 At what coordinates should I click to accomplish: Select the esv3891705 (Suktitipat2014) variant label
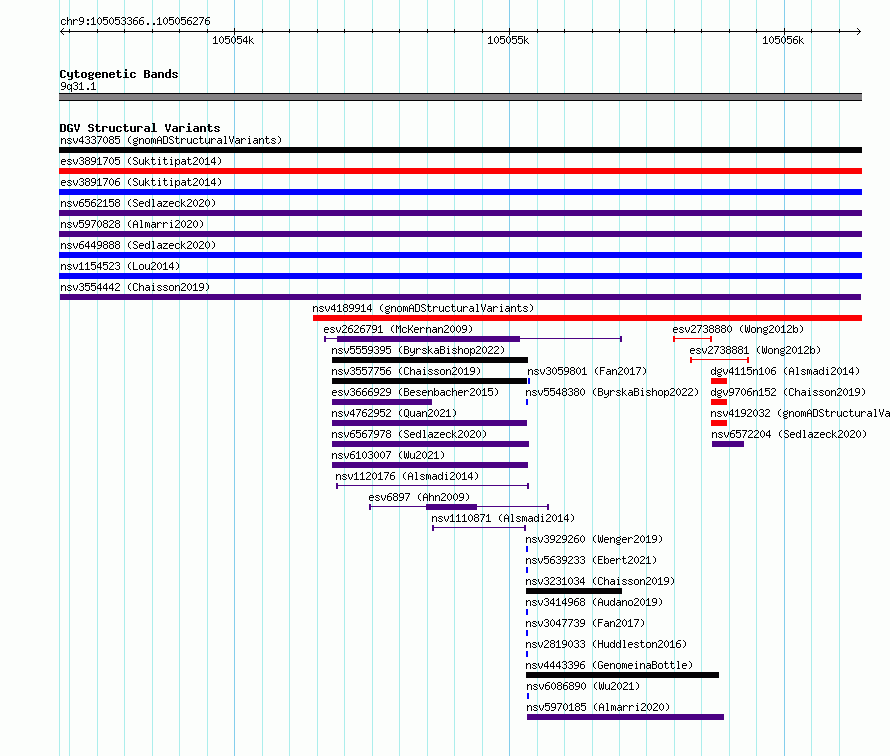(141, 161)
